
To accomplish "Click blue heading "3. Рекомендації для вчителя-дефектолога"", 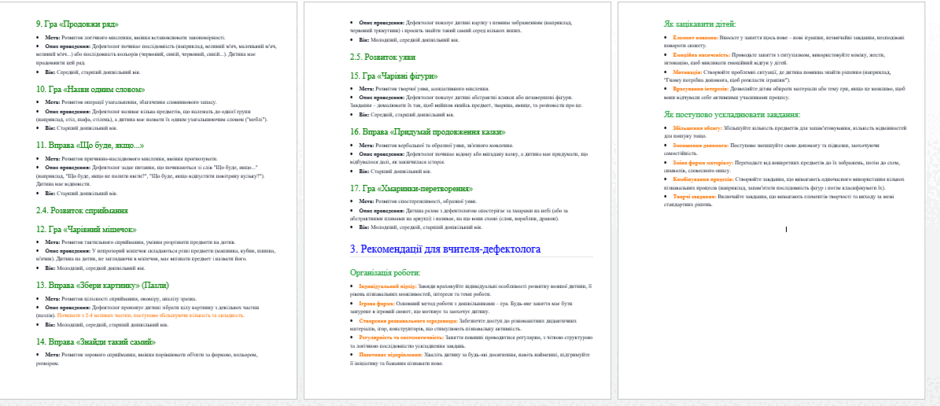I will (445, 248).
